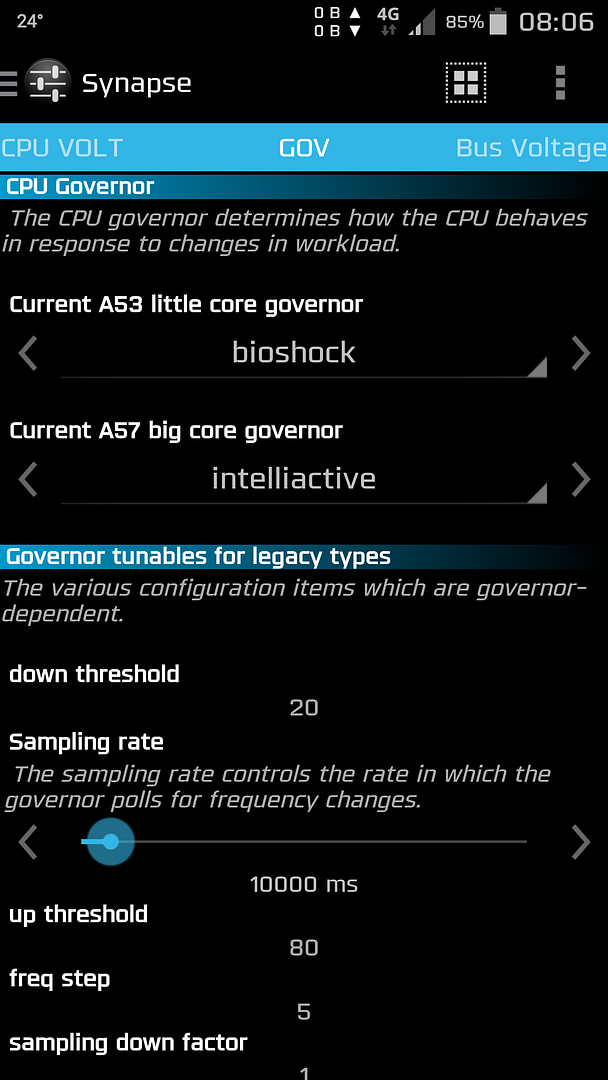The image size is (608, 1080).
Task: Tap the battery icon in status bar
Action: pos(498,22)
